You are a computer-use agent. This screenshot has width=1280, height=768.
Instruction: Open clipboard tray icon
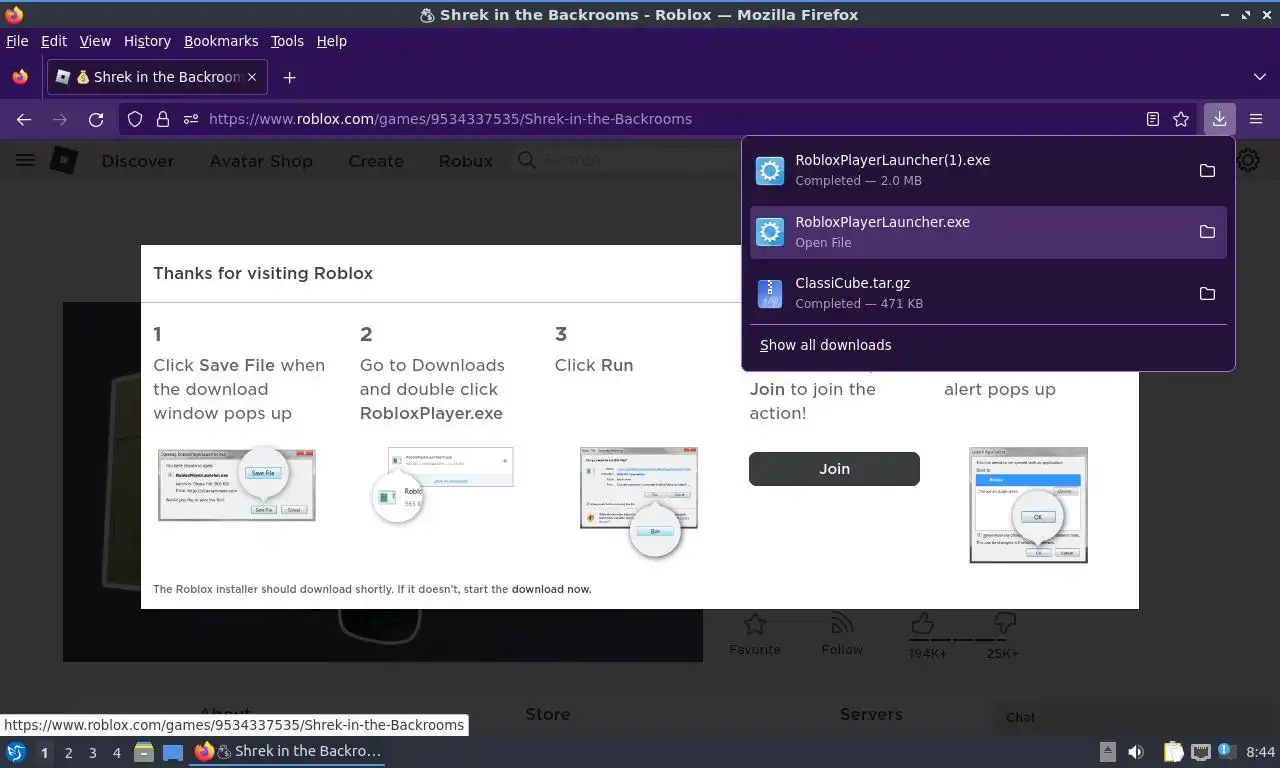[1173, 752]
